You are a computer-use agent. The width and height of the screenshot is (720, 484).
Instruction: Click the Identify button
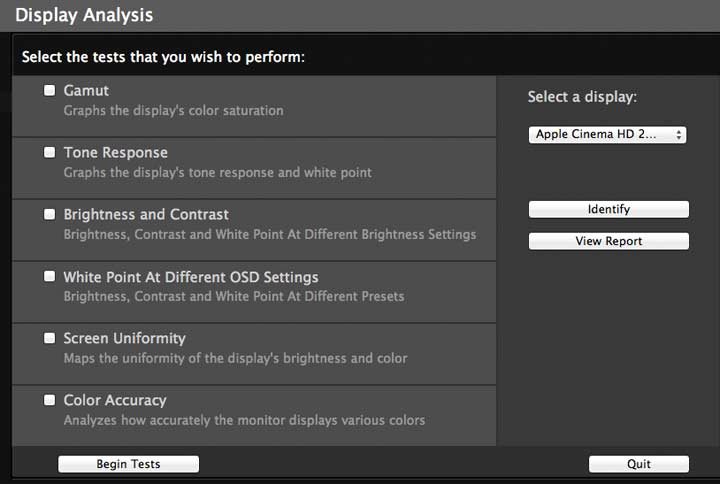(608, 209)
